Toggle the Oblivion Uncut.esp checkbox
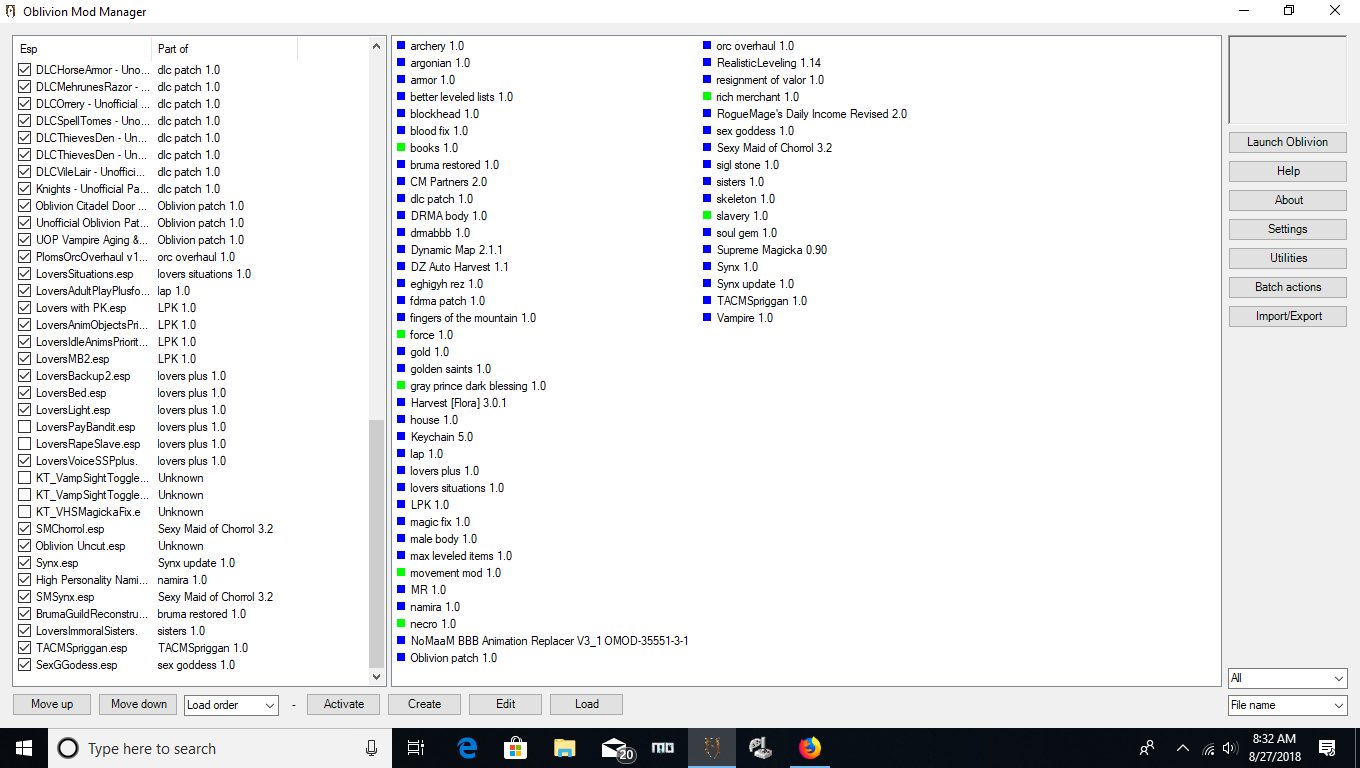The height and width of the screenshot is (768, 1360). [x=26, y=546]
